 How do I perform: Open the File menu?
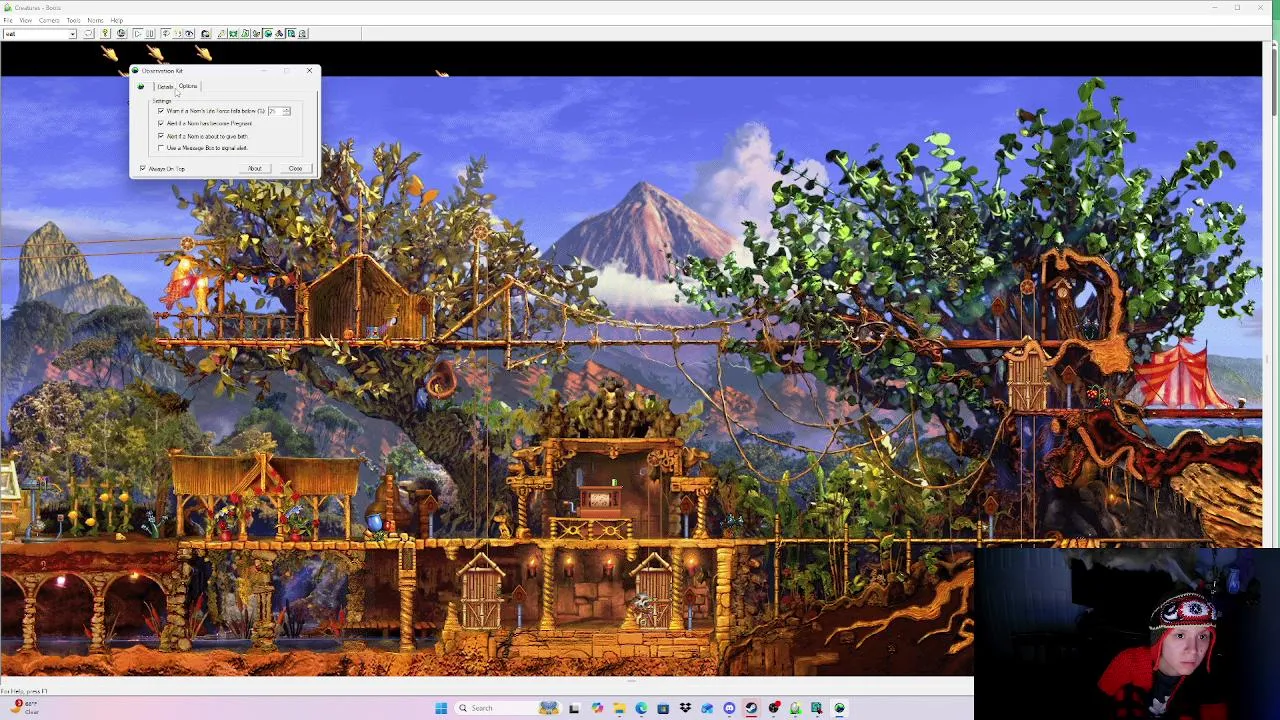[x=8, y=20]
